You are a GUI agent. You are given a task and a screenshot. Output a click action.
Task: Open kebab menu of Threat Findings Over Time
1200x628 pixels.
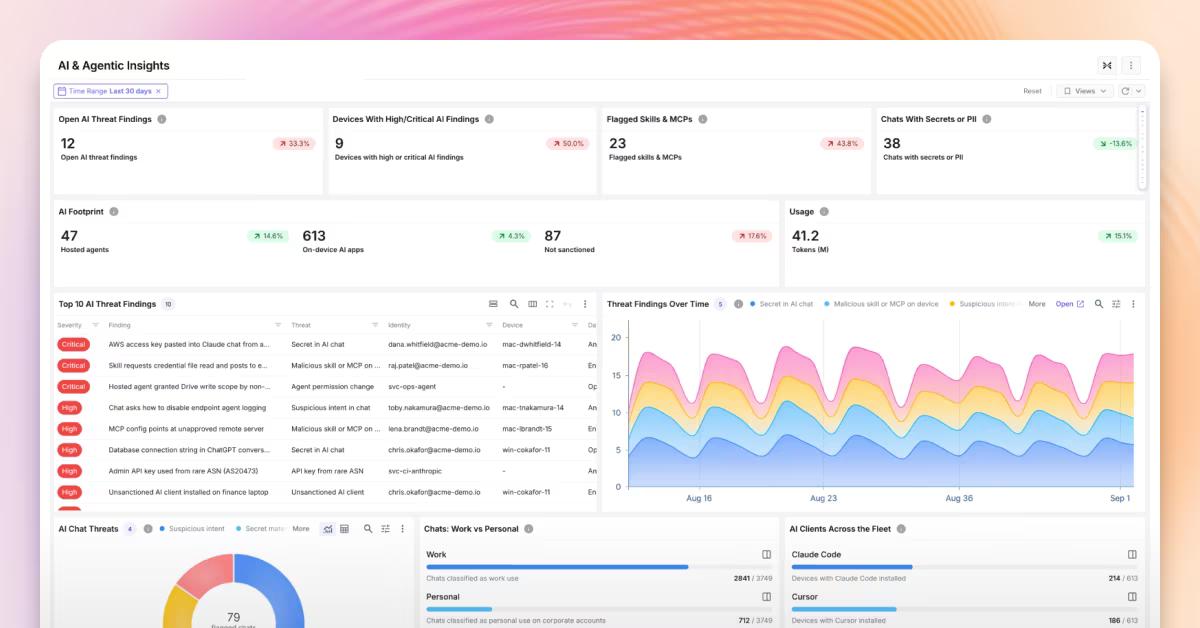pos(1133,304)
